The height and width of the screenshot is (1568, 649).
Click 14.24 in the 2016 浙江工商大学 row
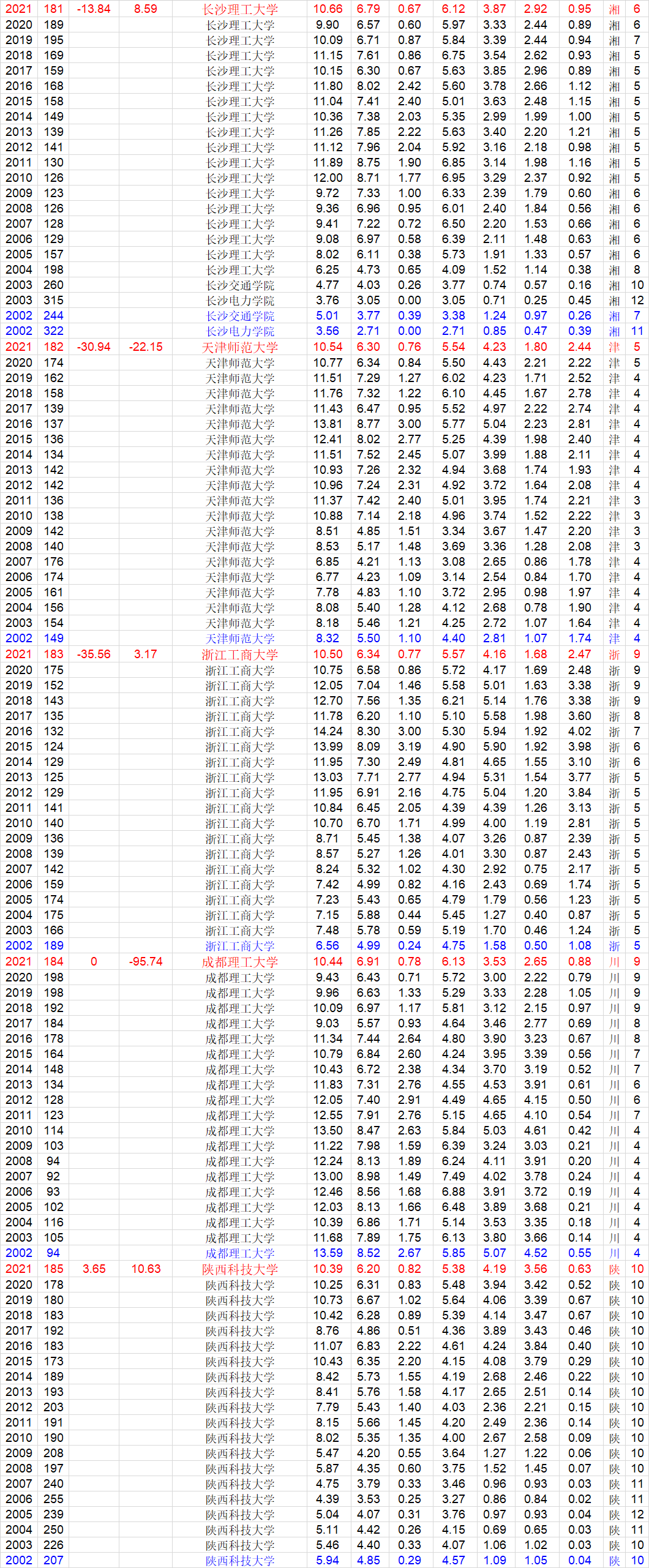(x=328, y=732)
